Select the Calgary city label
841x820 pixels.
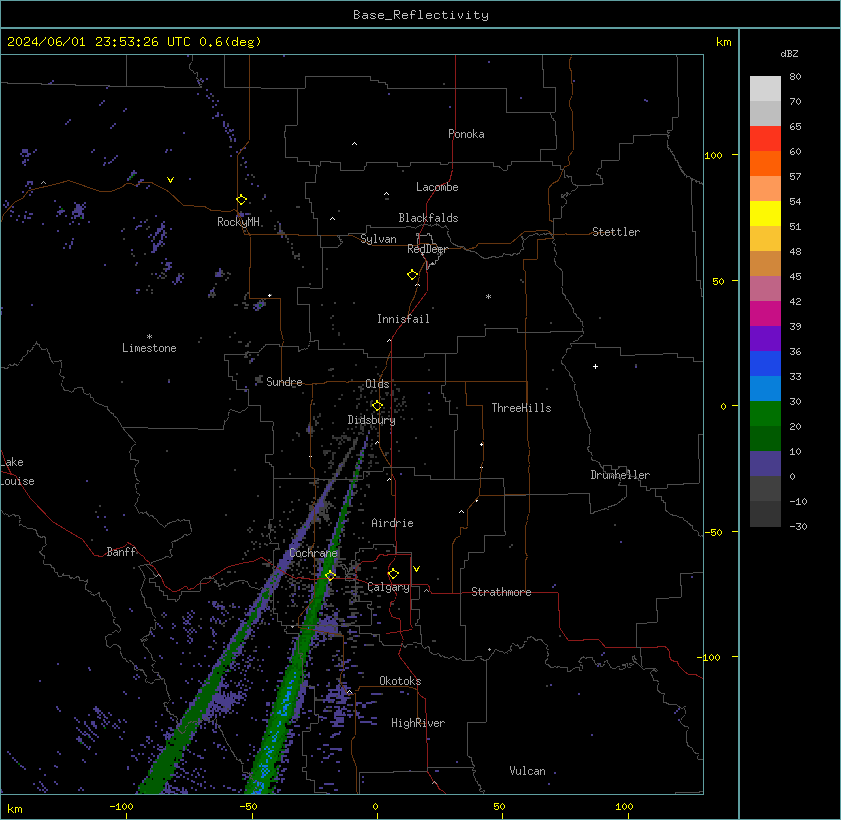(388, 588)
